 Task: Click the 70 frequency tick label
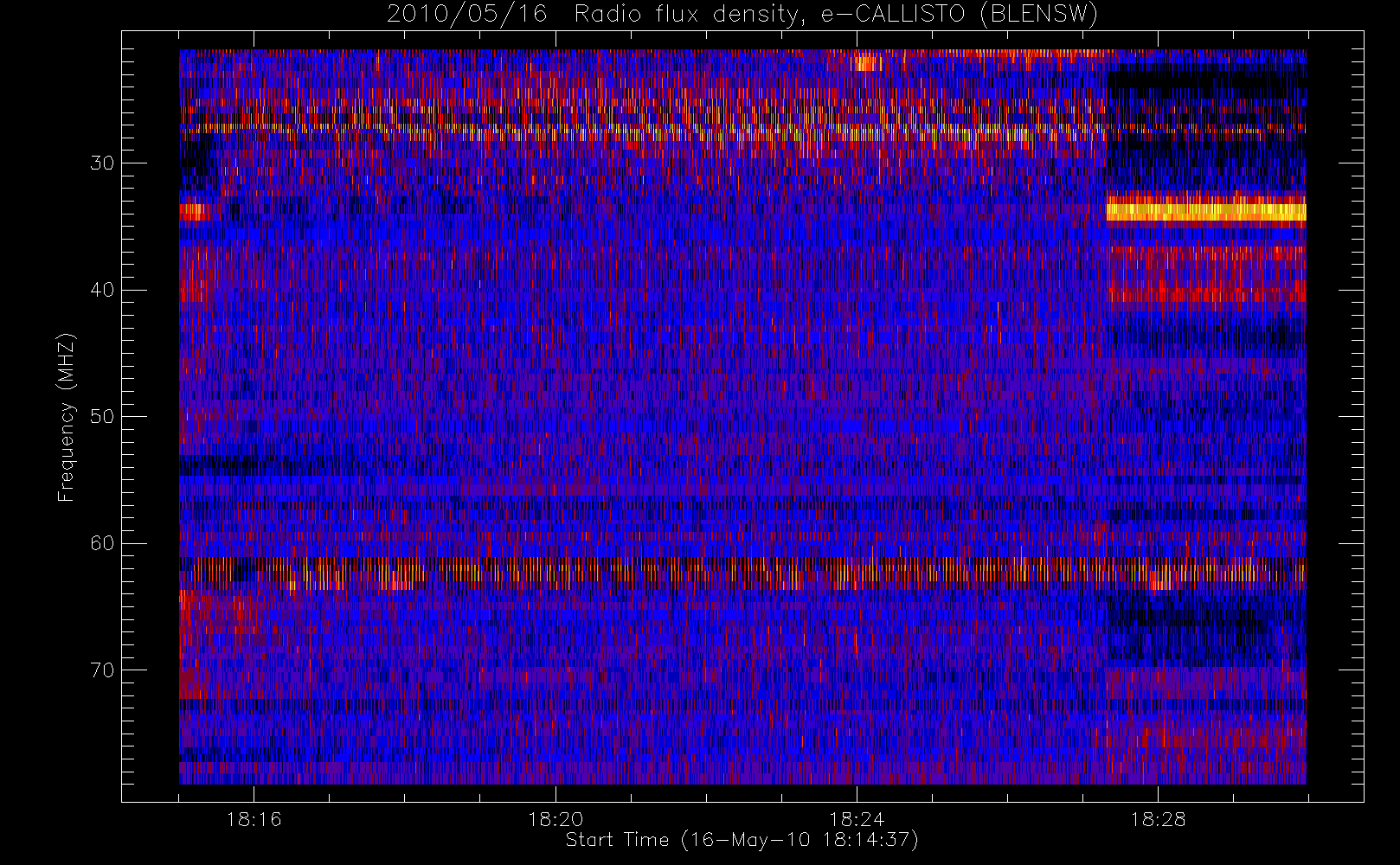click(102, 670)
